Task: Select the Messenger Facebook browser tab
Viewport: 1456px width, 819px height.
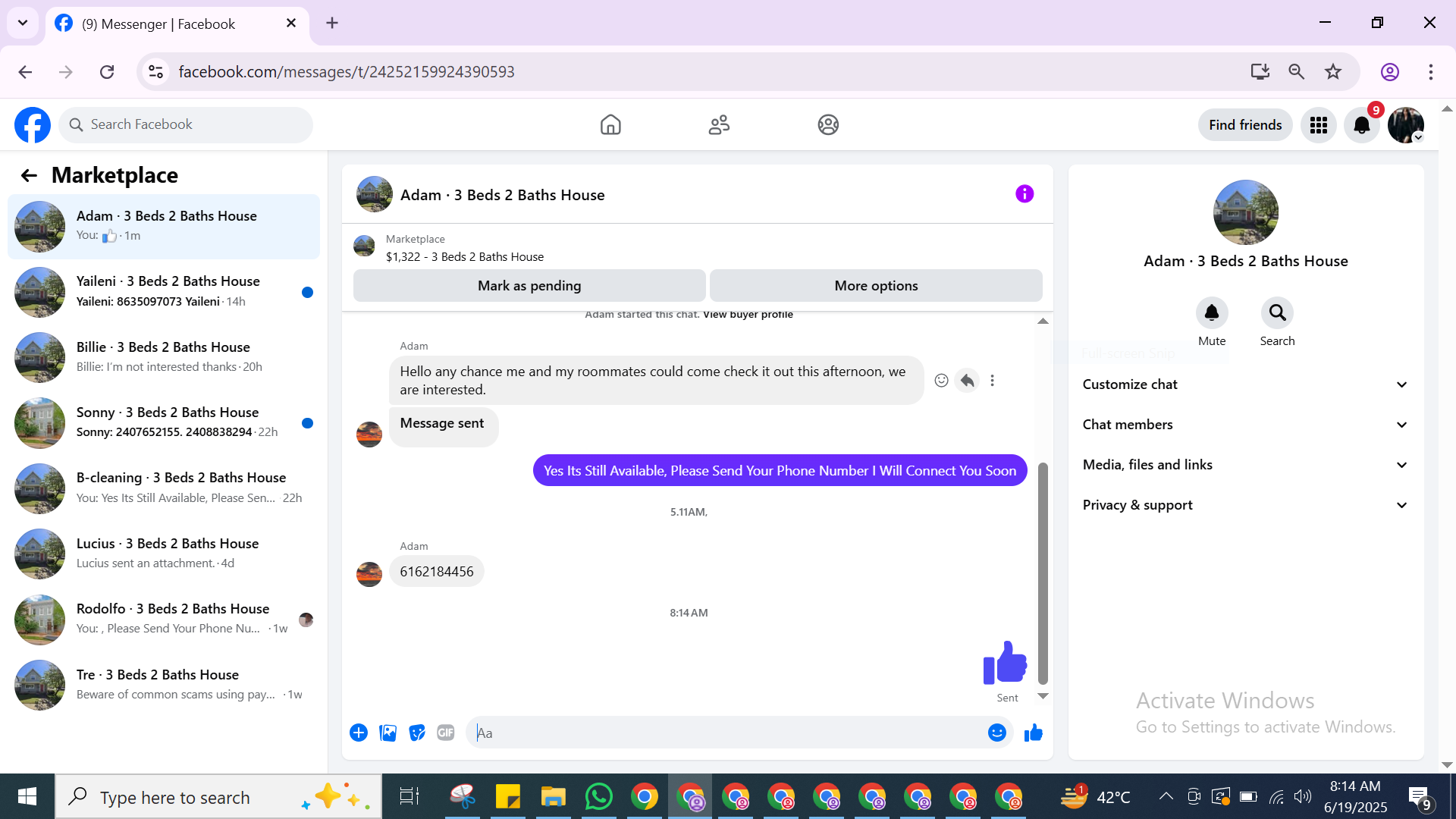Action: tap(177, 24)
